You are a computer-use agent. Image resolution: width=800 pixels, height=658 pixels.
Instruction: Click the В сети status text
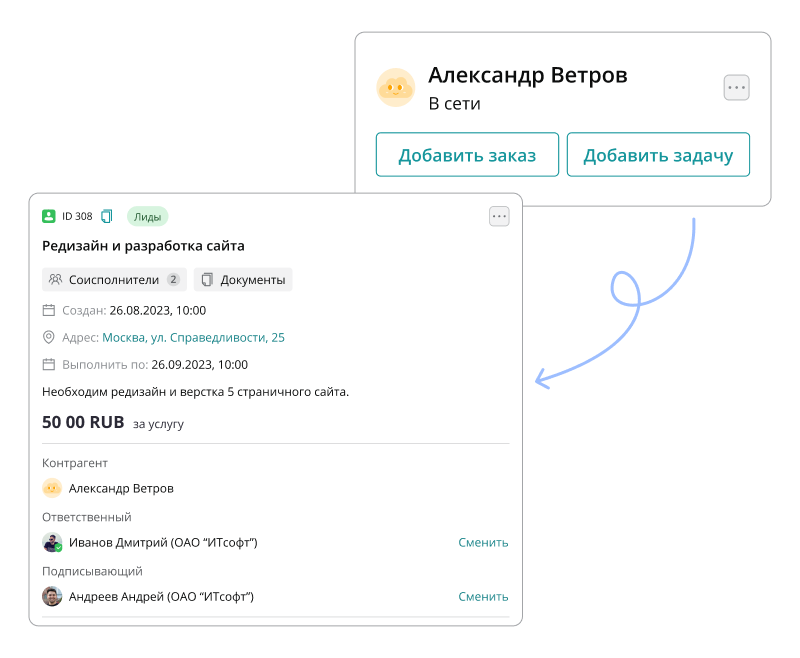(455, 104)
